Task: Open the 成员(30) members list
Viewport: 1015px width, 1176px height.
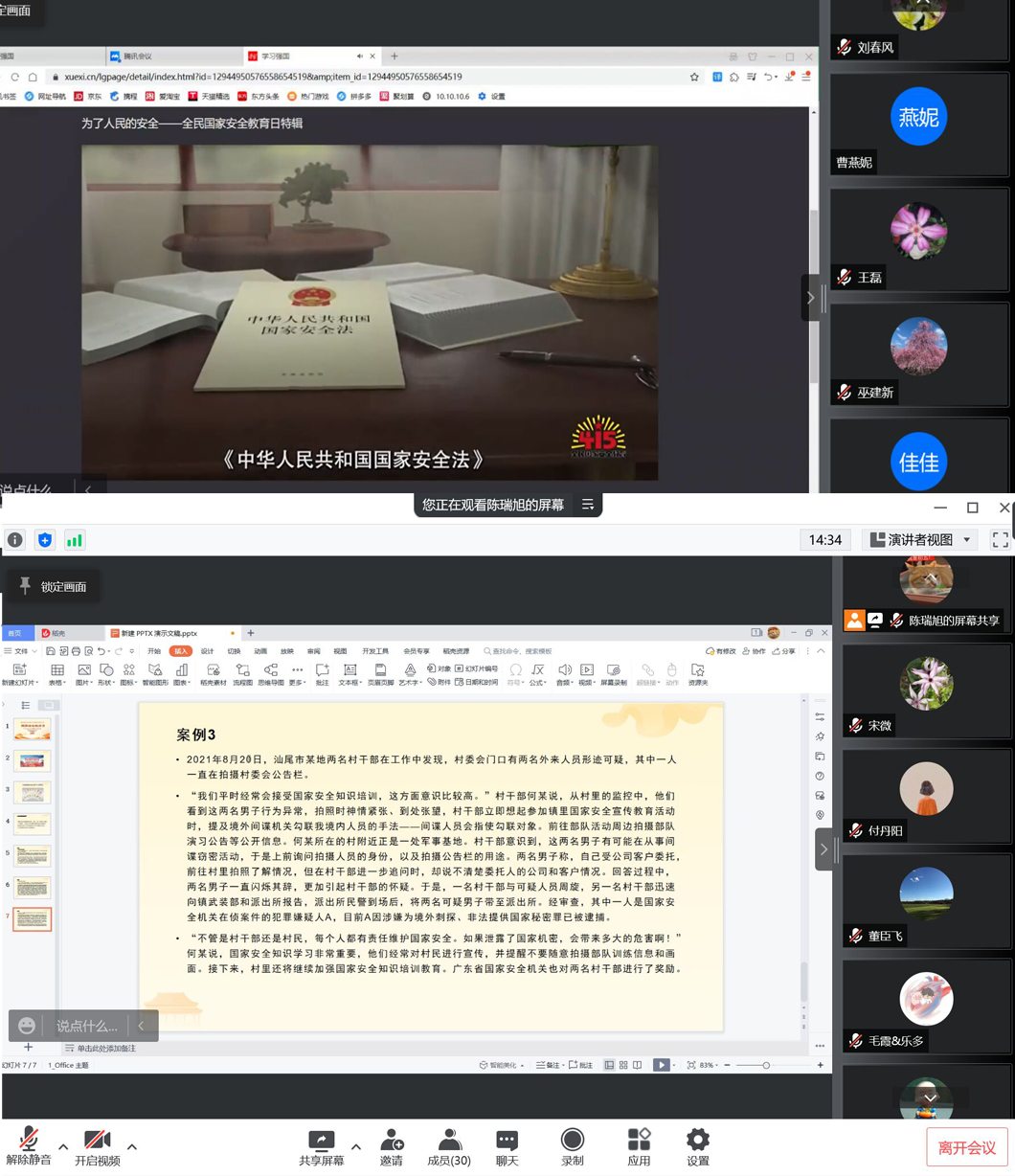Action: [x=448, y=1145]
